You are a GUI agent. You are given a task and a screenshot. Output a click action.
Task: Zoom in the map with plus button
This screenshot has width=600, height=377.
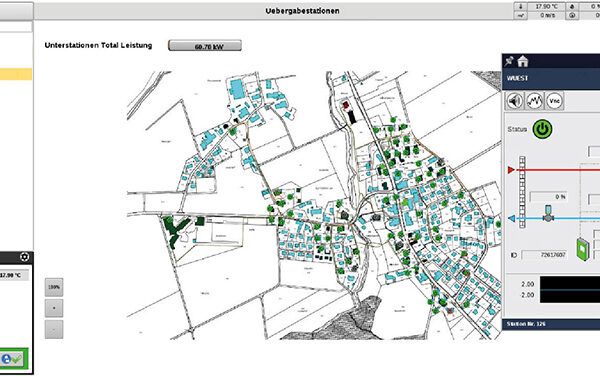tap(54, 308)
